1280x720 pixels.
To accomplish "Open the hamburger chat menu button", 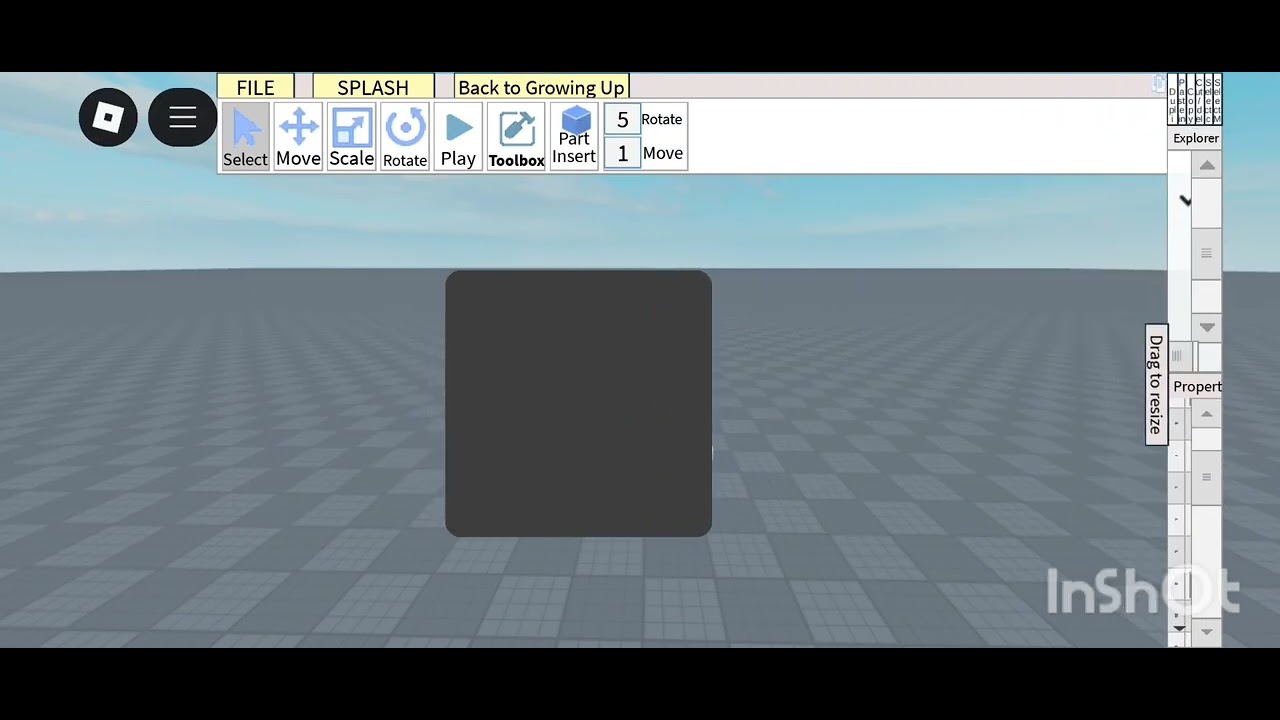I will coord(182,118).
